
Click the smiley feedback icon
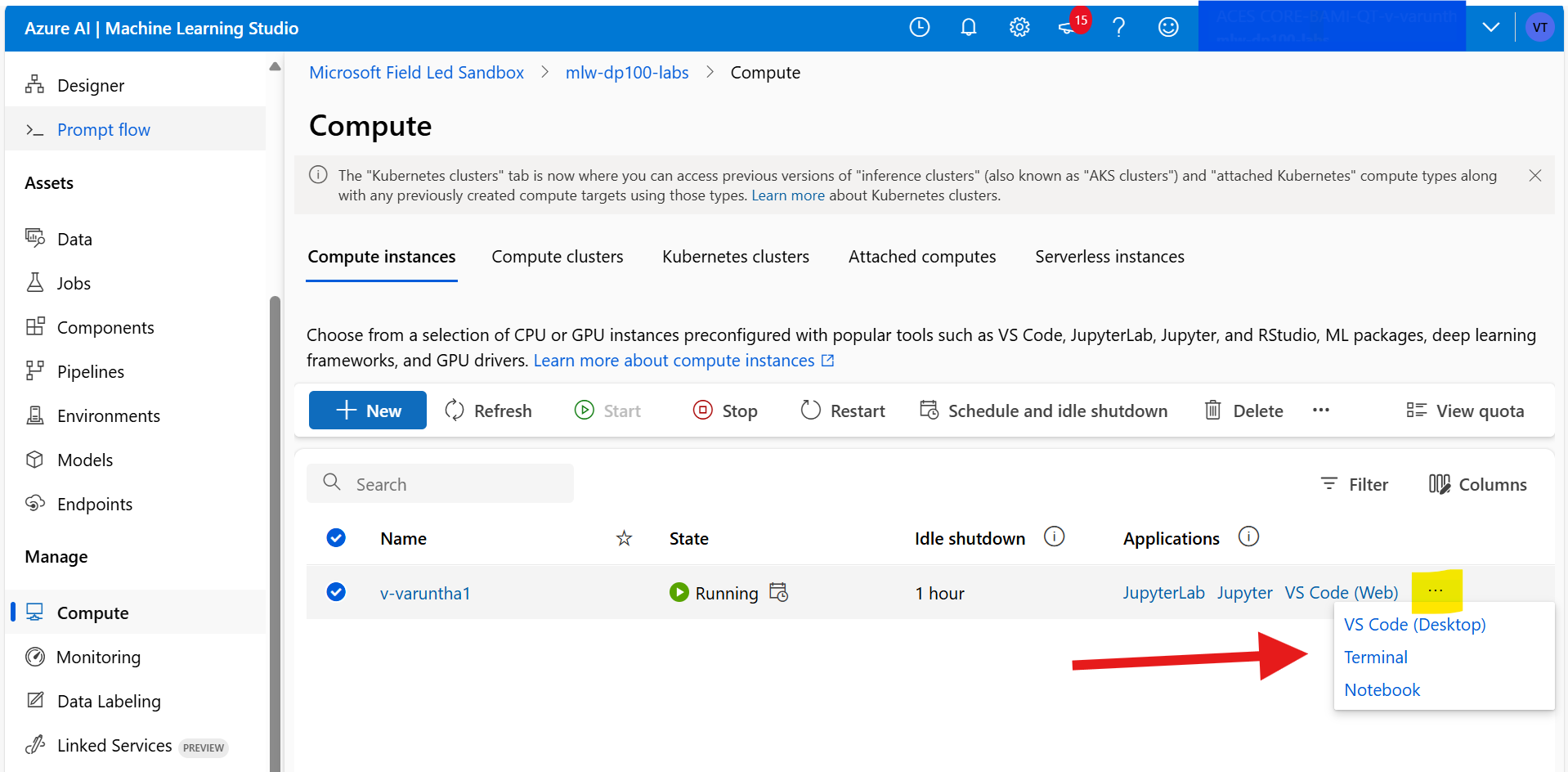click(1169, 28)
